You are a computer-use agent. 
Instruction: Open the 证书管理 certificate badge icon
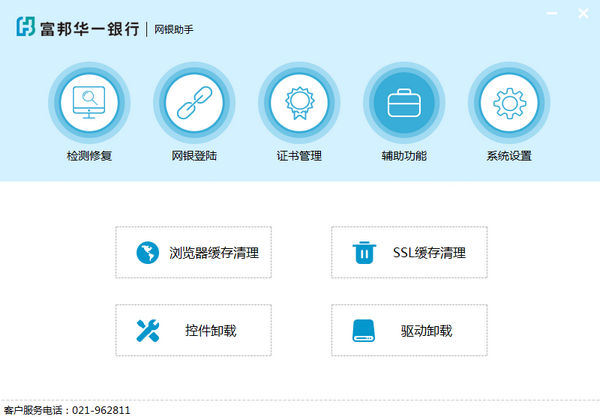(299, 103)
